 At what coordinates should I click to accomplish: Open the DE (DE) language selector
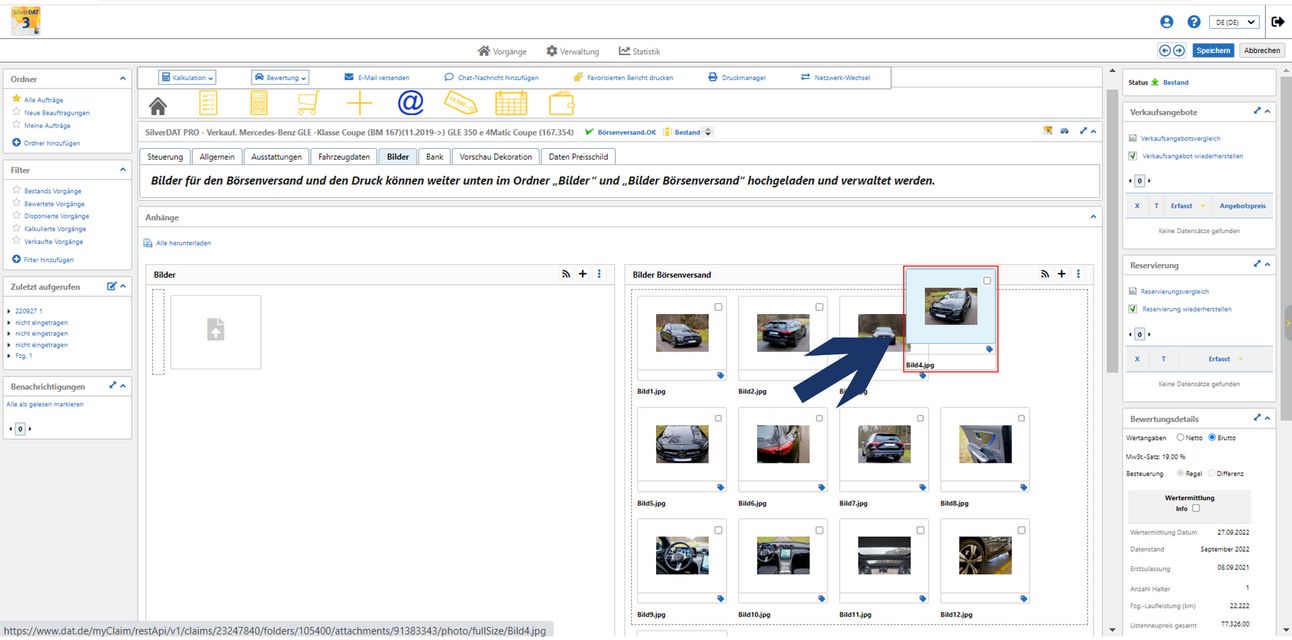(x=1233, y=22)
